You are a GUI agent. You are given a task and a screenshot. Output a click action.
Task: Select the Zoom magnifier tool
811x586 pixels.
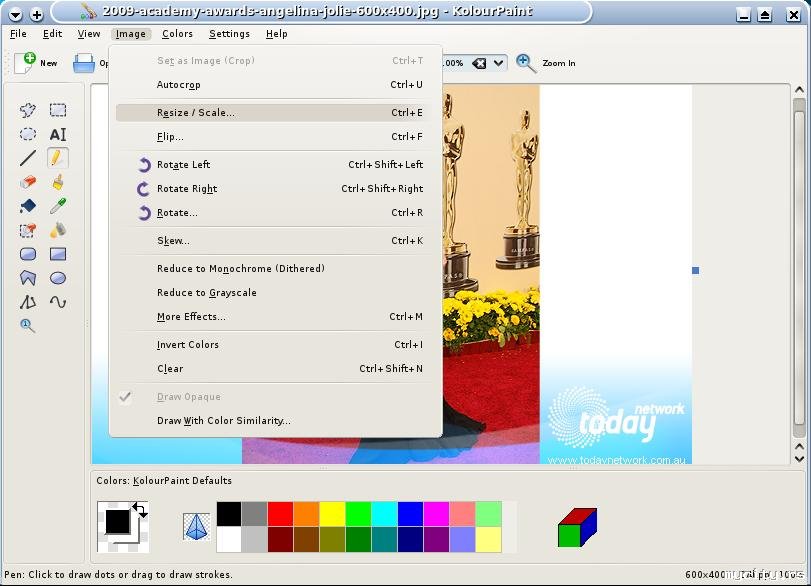tap(28, 326)
